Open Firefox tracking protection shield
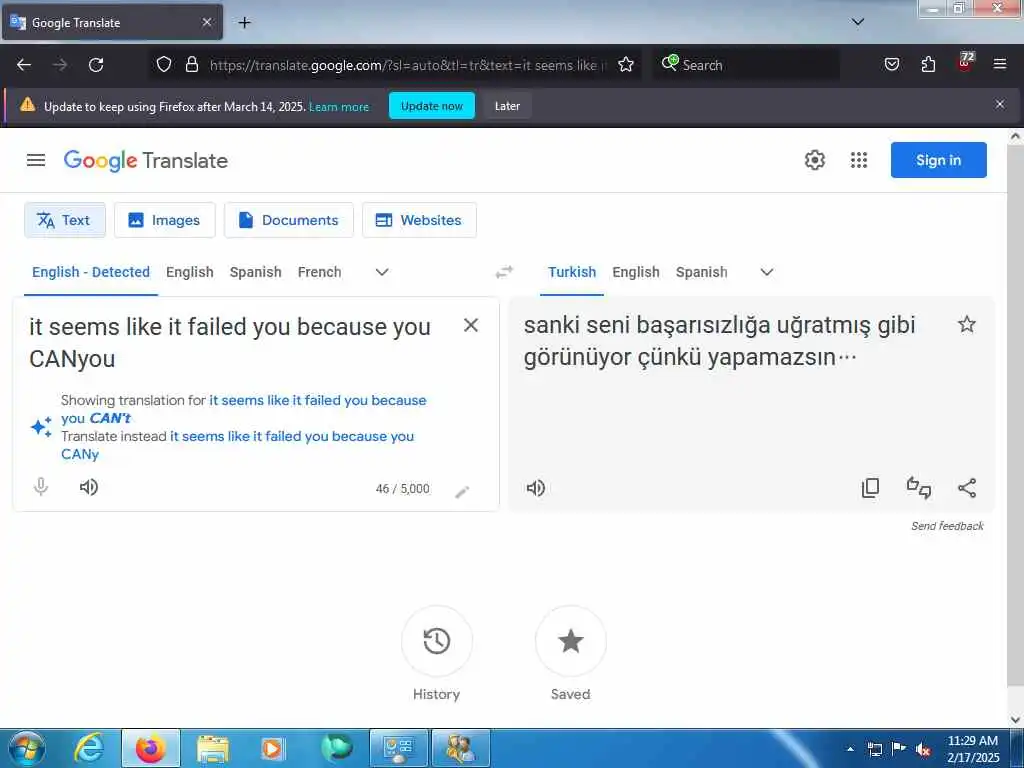This screenshot has width=1024, height=768. pyautogui.click(x=164, y=65)
